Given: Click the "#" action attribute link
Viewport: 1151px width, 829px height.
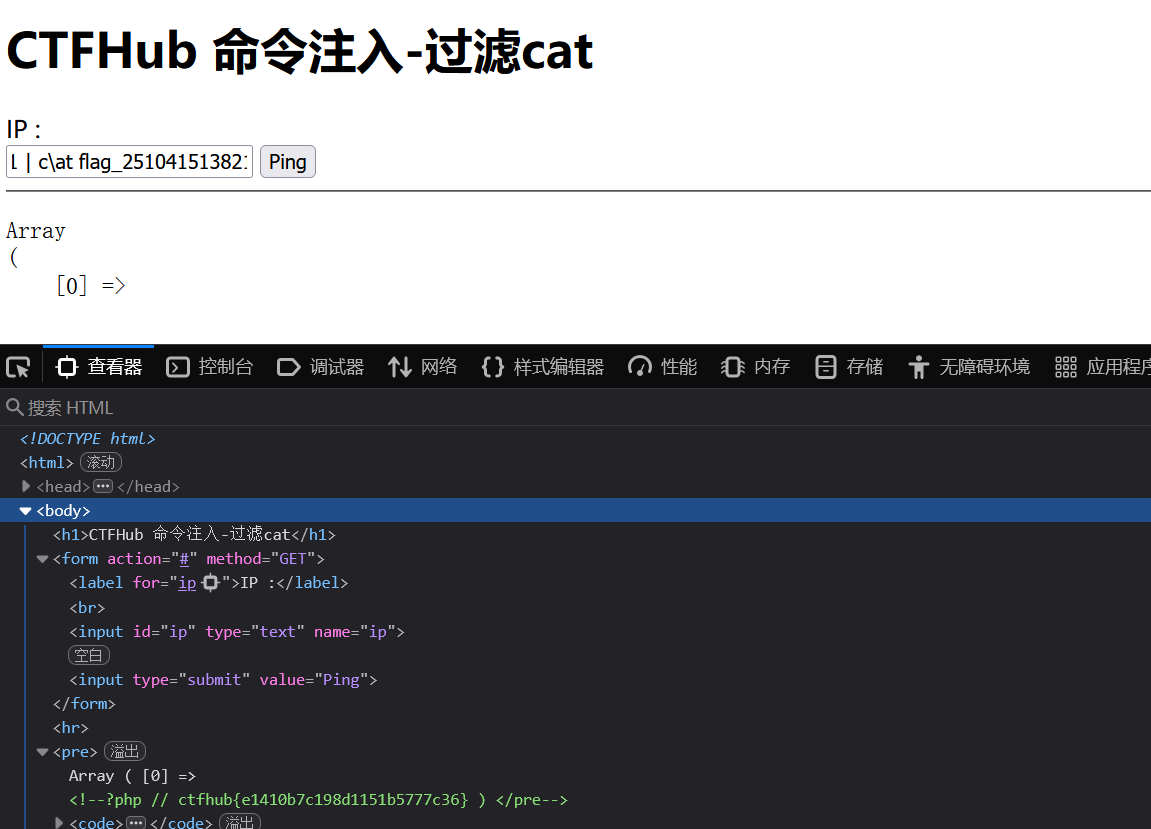Looking at the screenshot, I should [x=184, y=559].
